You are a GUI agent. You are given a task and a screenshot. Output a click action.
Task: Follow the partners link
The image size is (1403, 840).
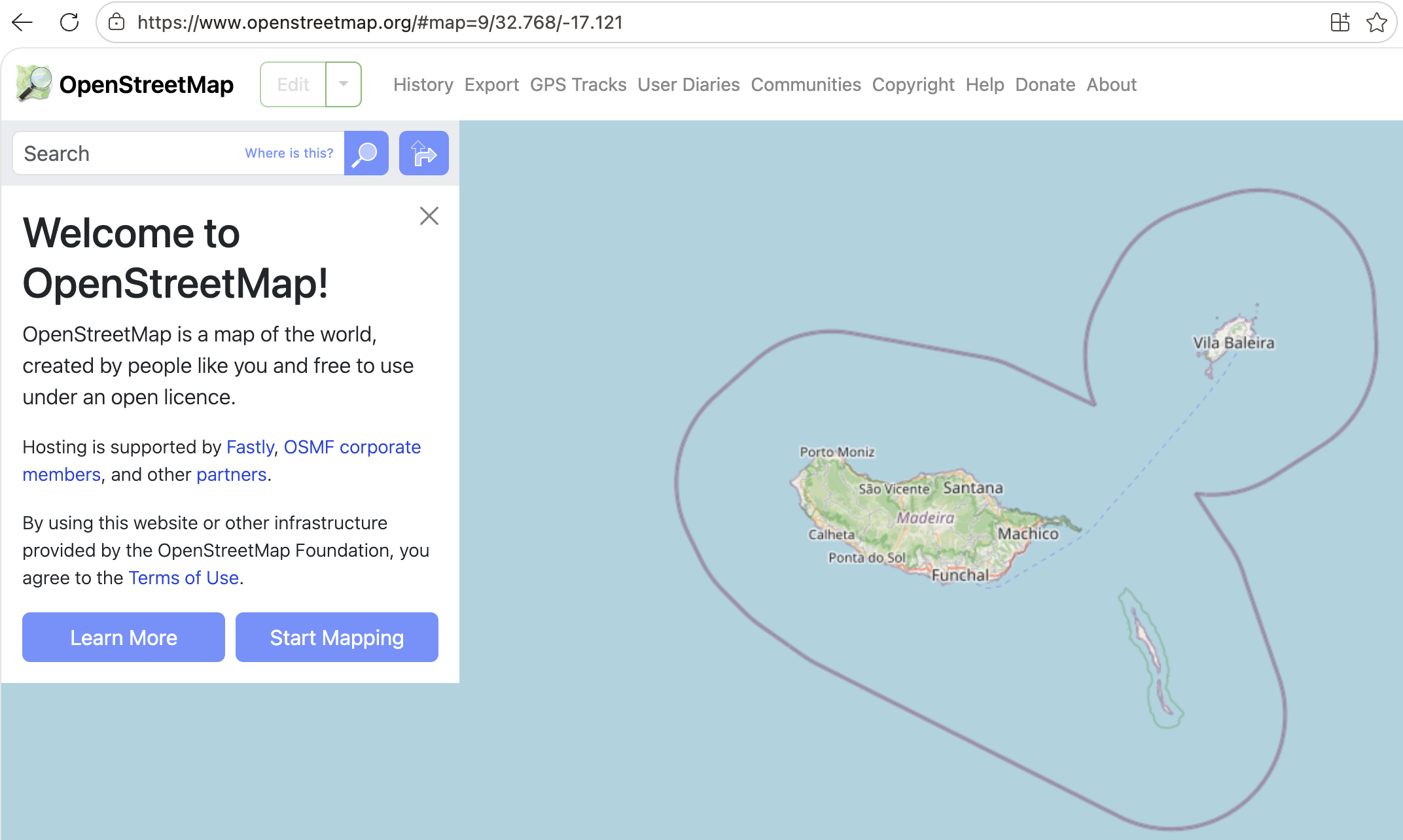(231, 474)
